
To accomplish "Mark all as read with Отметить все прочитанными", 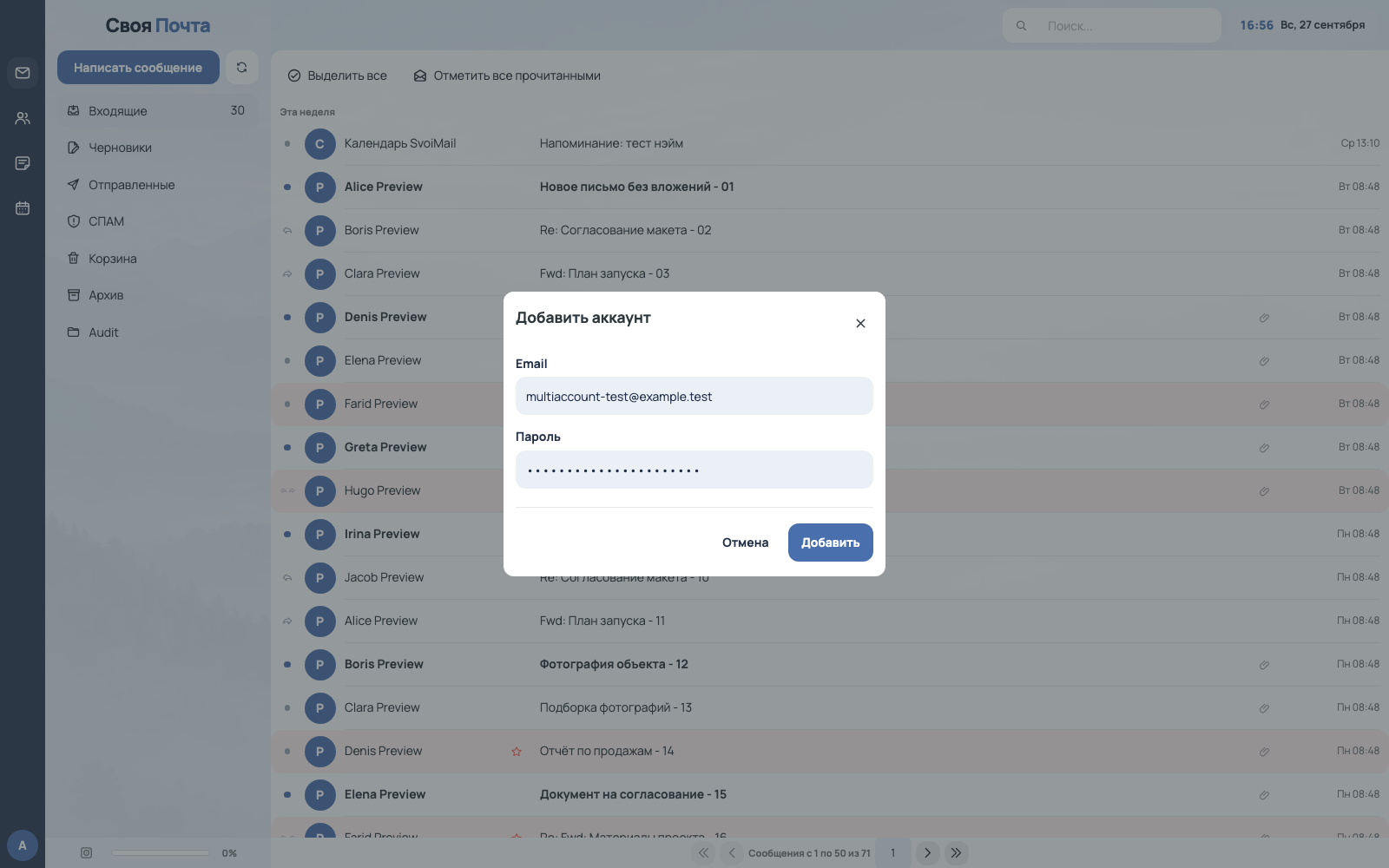I will (x=507, y=76).
